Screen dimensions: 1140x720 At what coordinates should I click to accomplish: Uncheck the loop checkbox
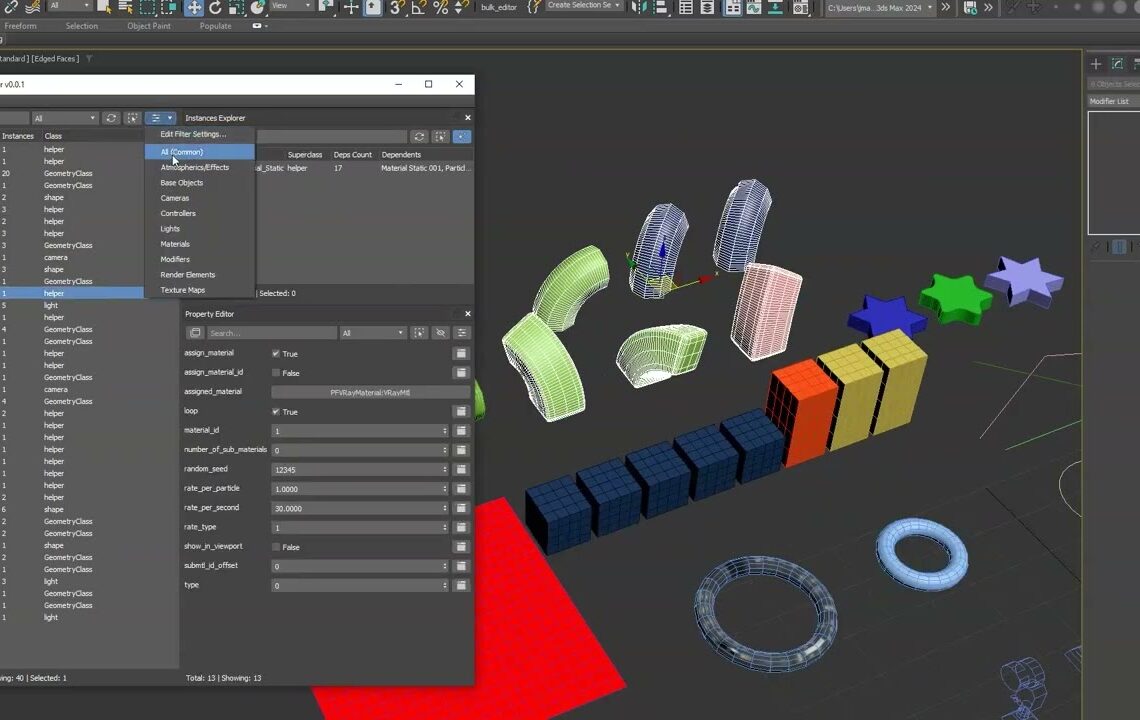pyautogui.click(x=277, y=411)
